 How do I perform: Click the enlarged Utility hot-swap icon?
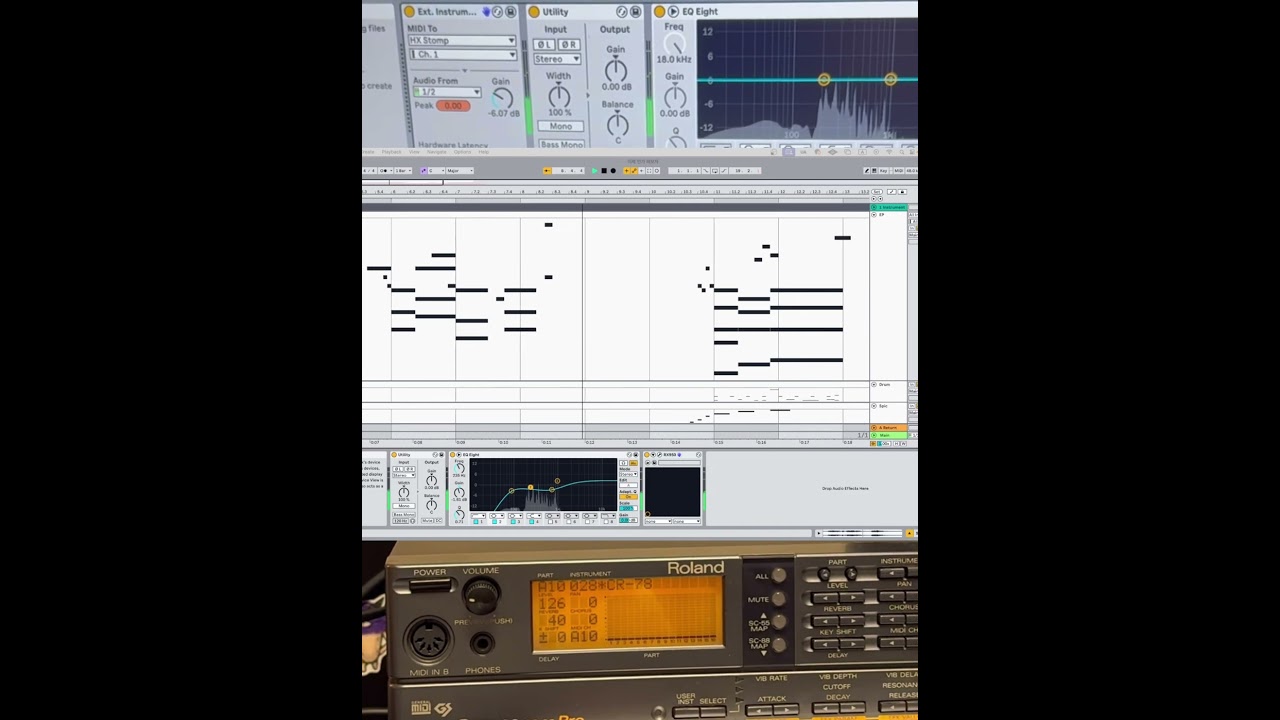tap(621, 12)
